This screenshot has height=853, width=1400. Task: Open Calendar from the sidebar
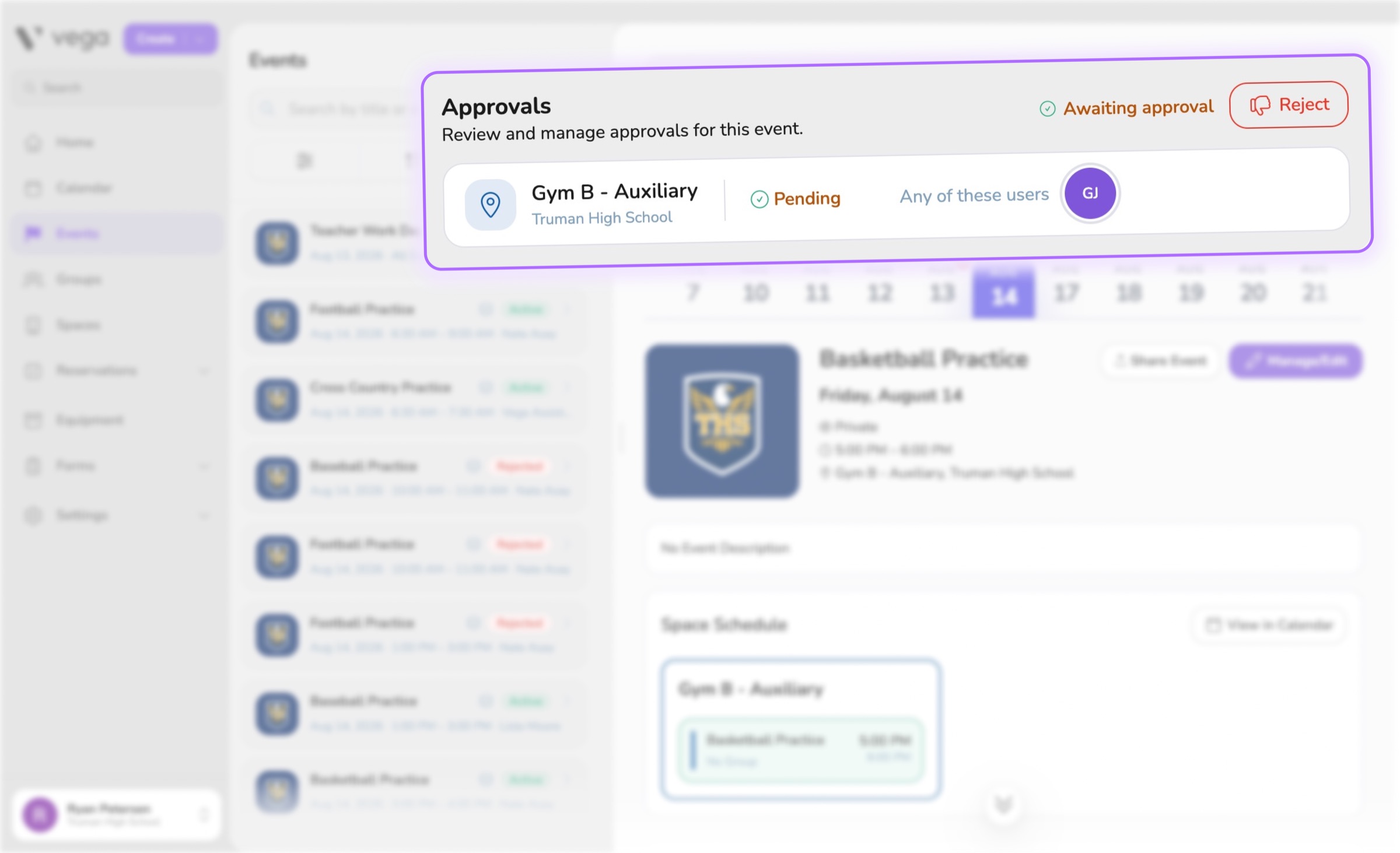(117, 188)
